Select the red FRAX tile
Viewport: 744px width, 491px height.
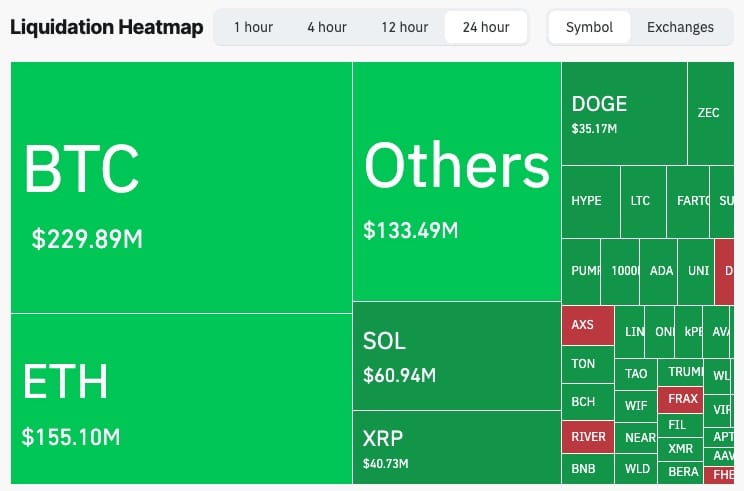coord(682,399)
